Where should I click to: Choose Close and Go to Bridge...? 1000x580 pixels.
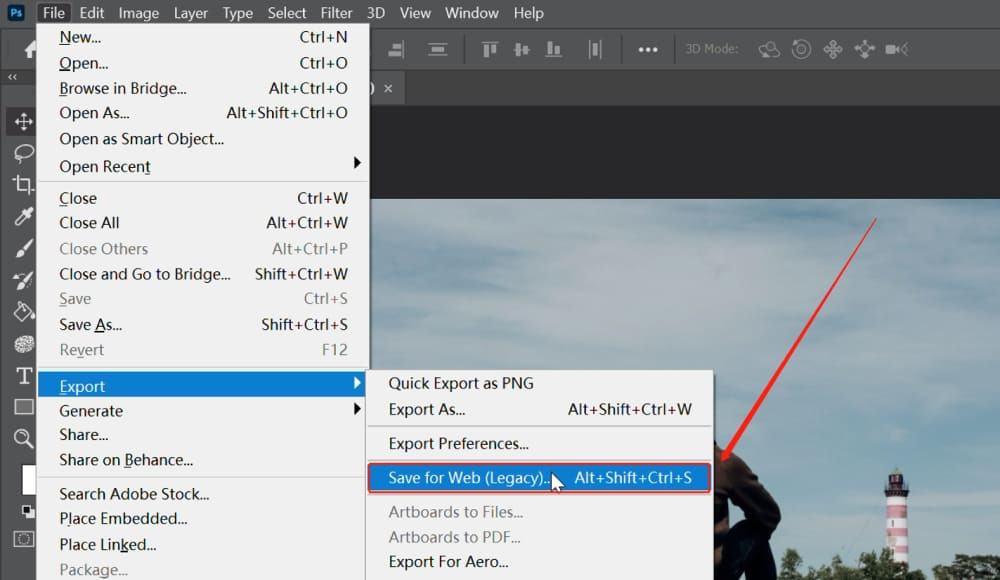coord(203,274)
